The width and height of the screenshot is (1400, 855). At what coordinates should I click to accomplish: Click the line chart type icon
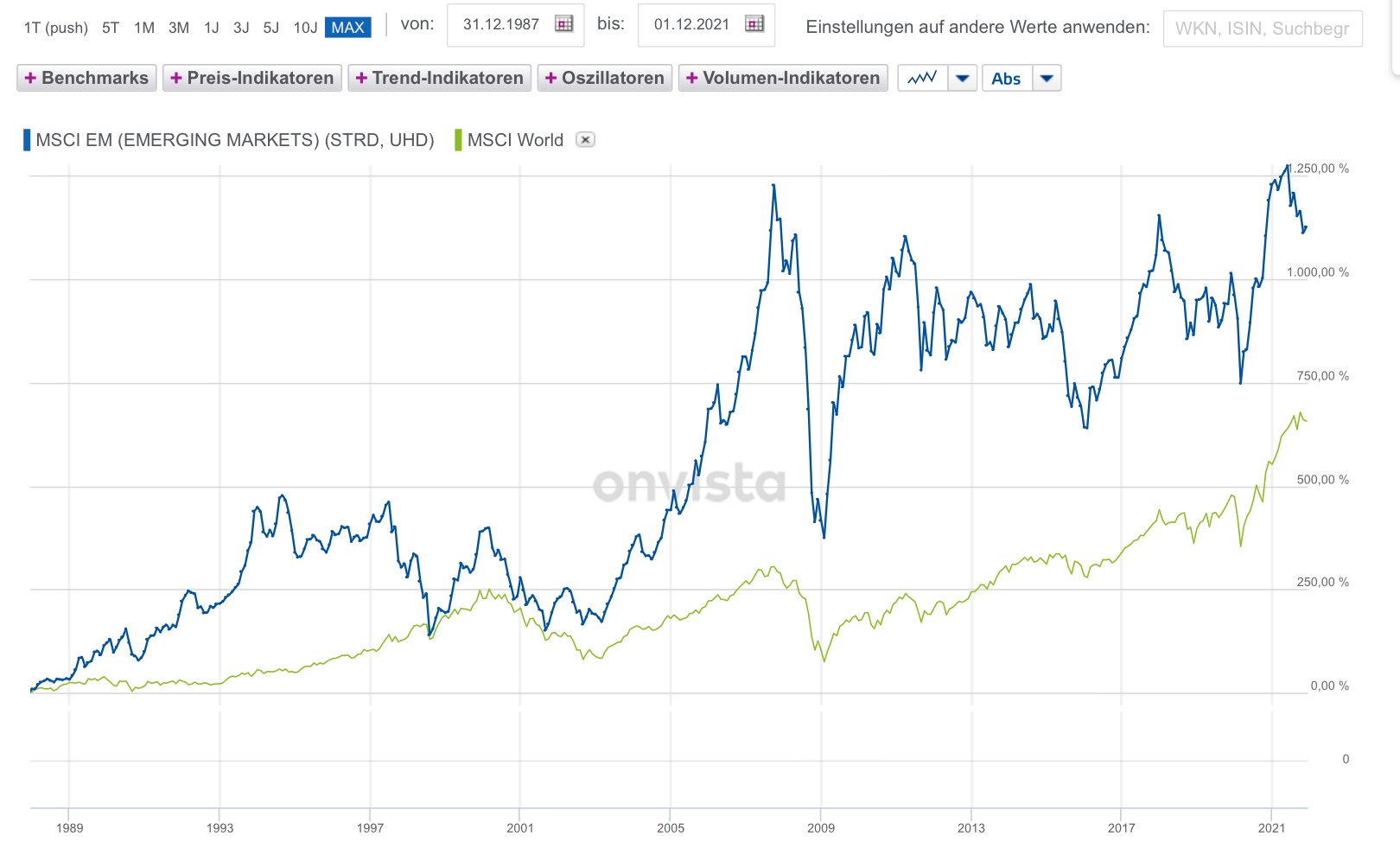(x=922, y=79)
